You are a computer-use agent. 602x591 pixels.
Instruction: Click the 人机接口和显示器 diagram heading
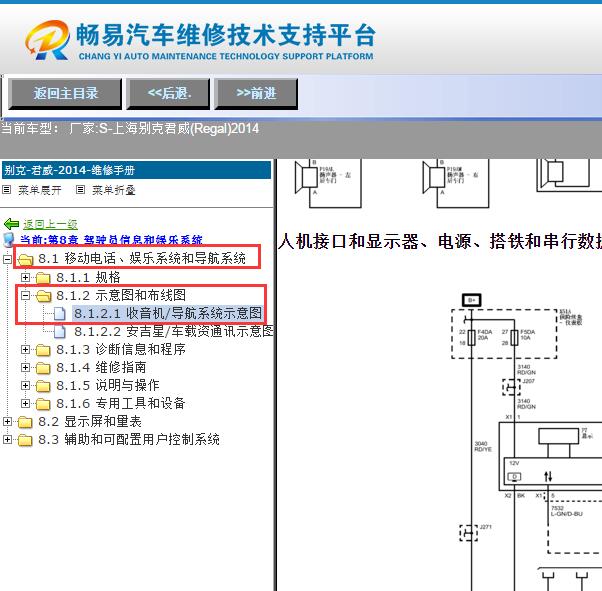click(x=440, y=242)
